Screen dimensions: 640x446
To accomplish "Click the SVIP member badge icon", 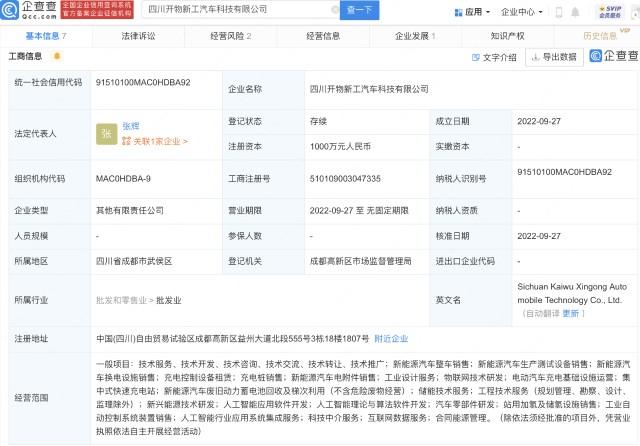I will [x=610, y=12].
